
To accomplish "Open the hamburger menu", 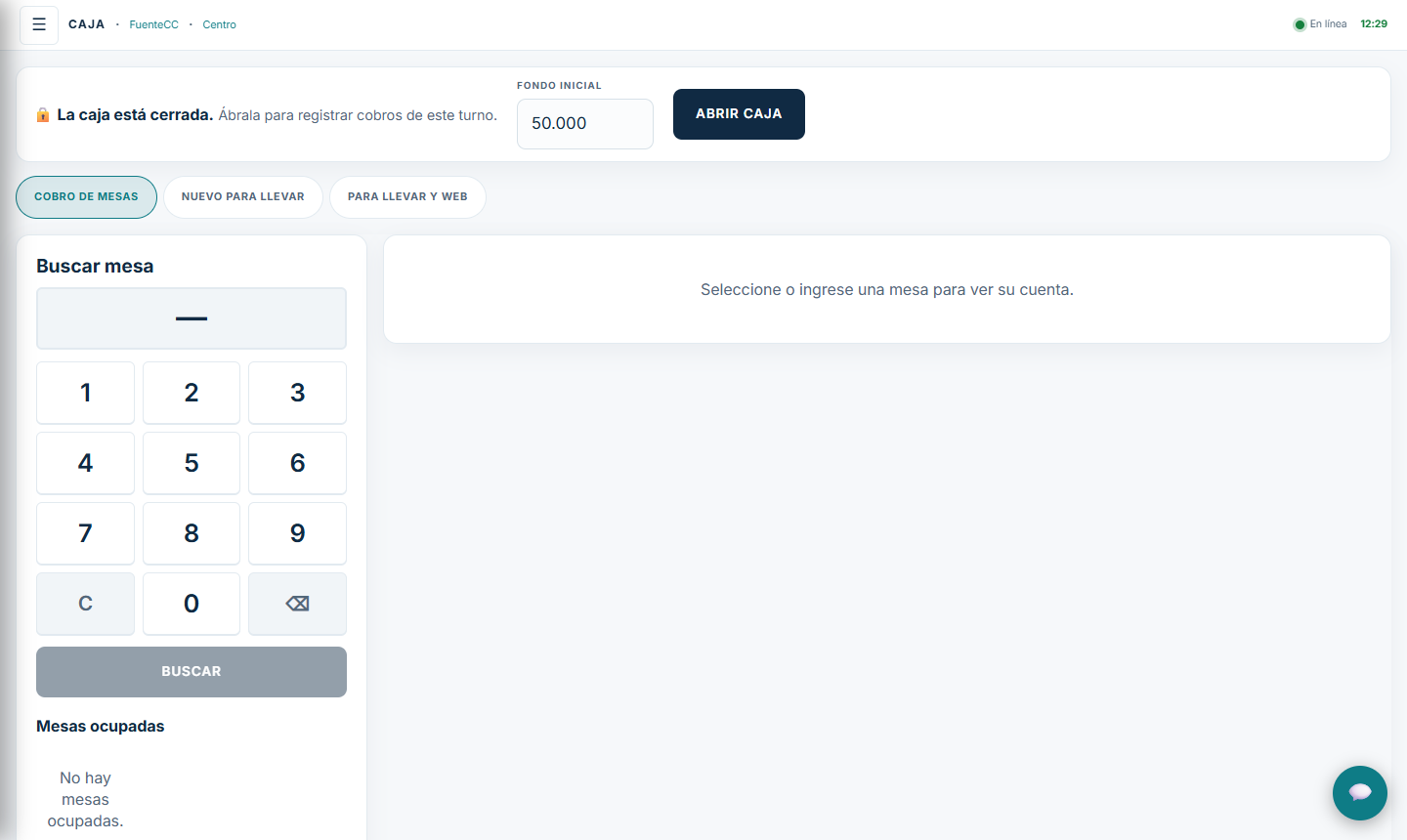I will click(x=39, y=24).
